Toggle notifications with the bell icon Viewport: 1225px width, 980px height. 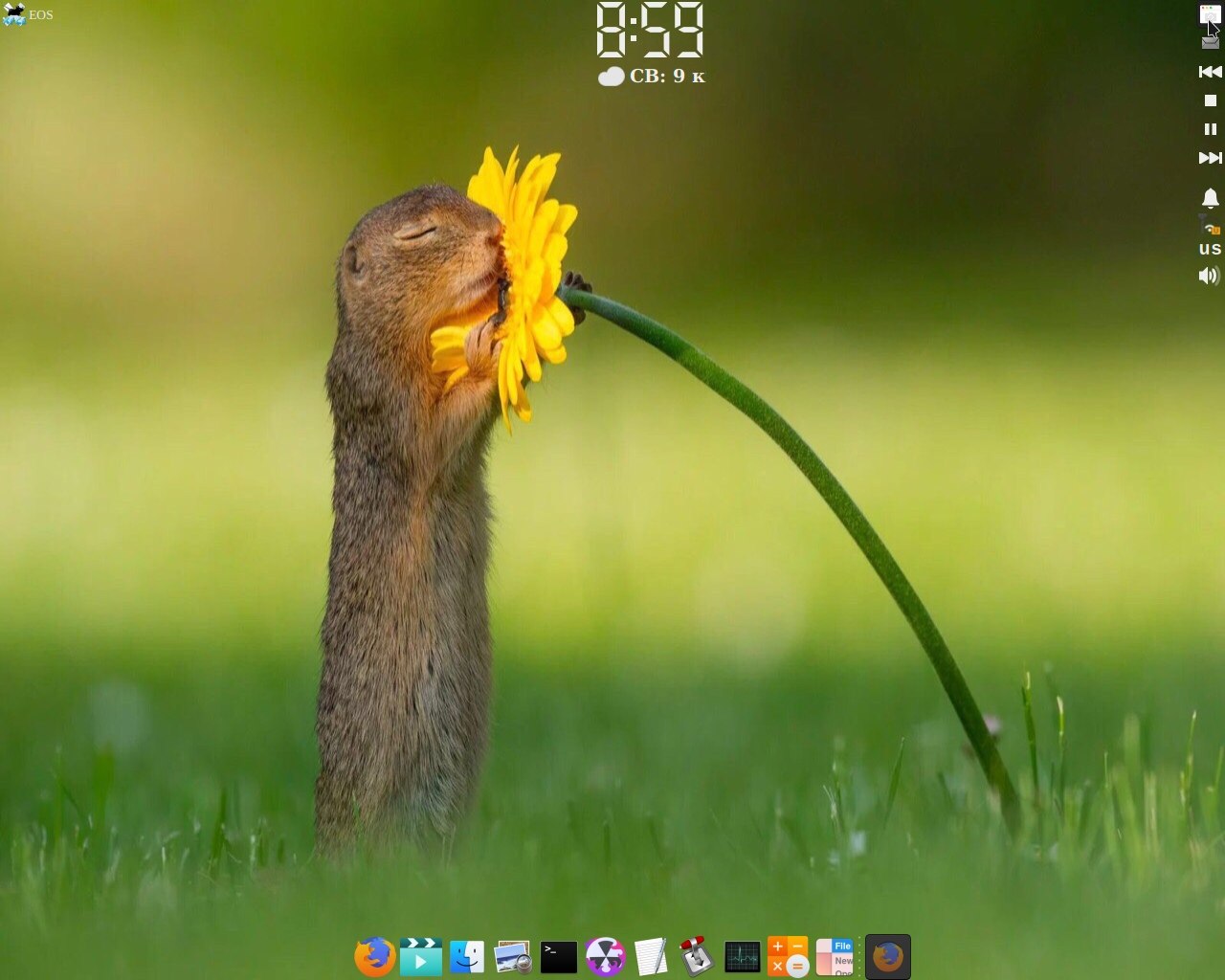(1209, 197)
